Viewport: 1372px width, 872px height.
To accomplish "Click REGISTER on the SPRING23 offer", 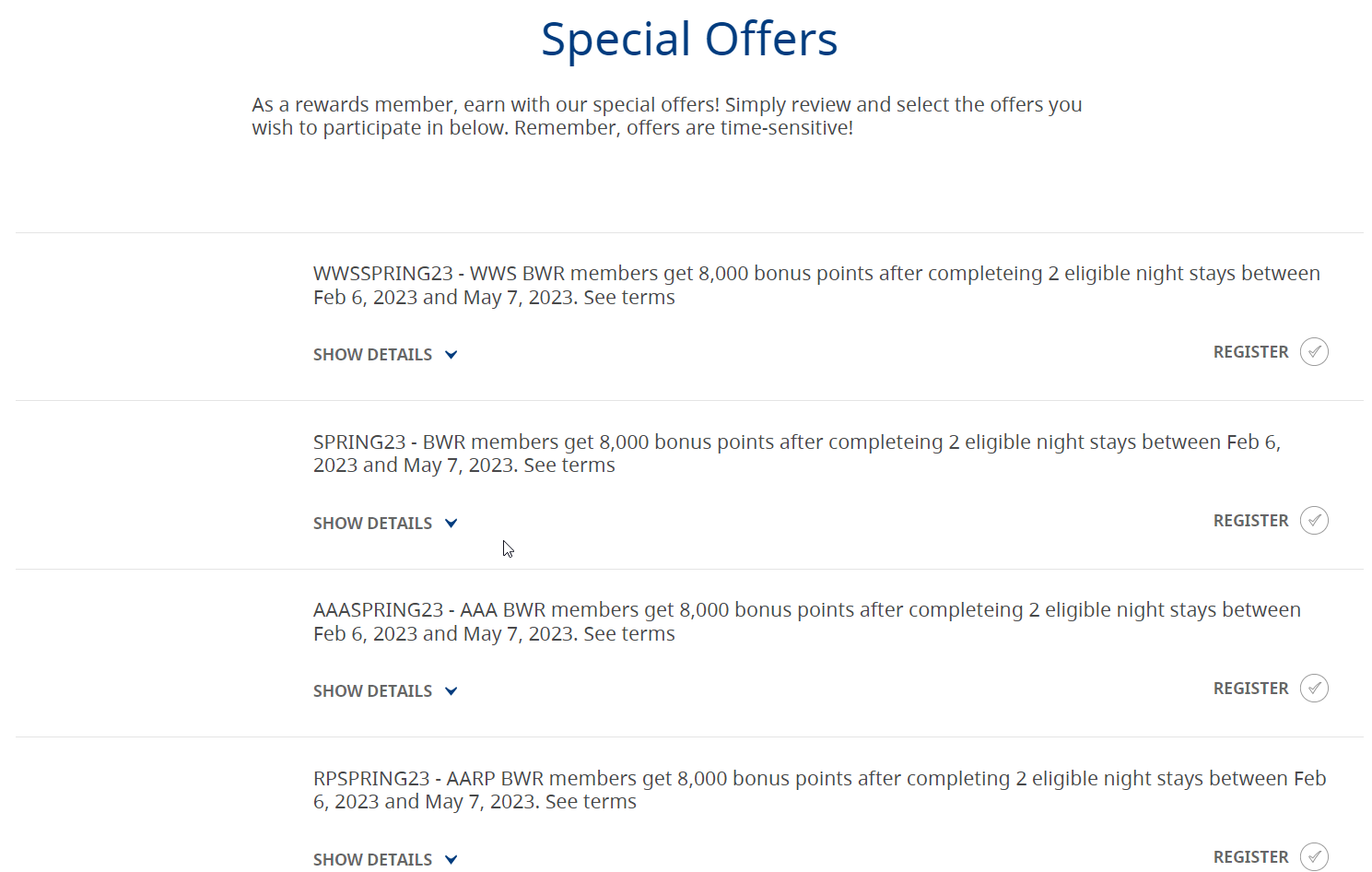I will click(1250, 520).
